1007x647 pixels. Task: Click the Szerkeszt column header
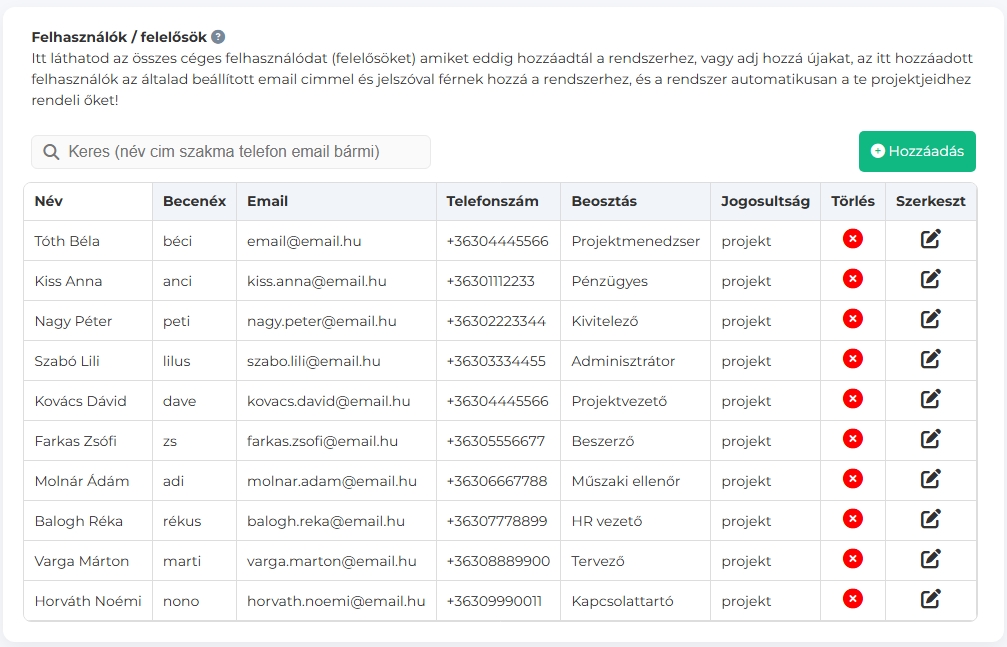click(931, 202)
